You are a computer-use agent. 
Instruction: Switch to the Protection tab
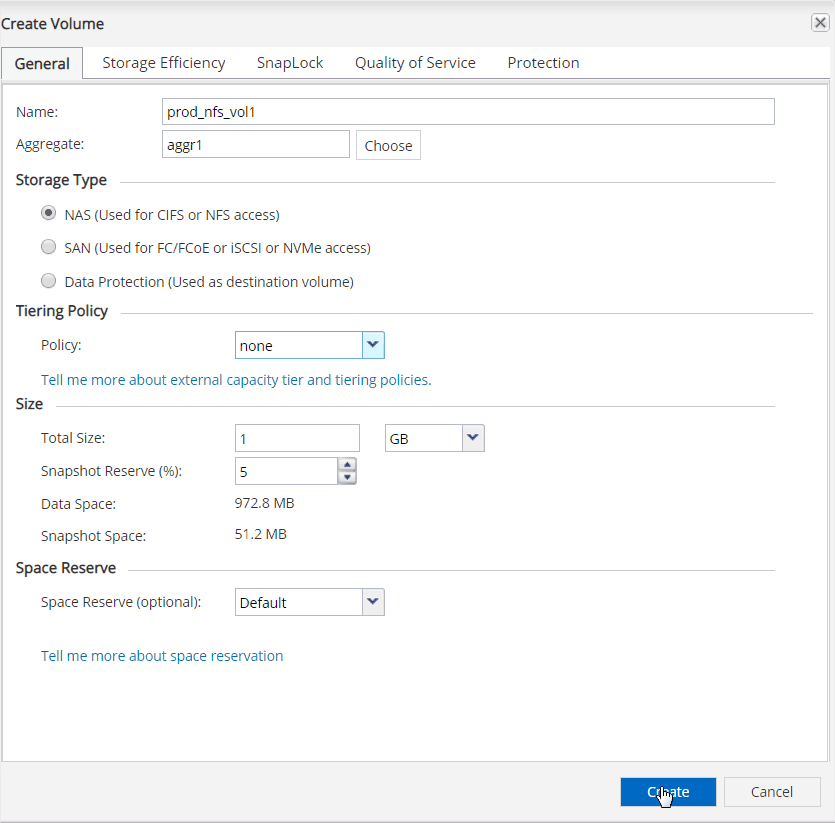point(543,62)
